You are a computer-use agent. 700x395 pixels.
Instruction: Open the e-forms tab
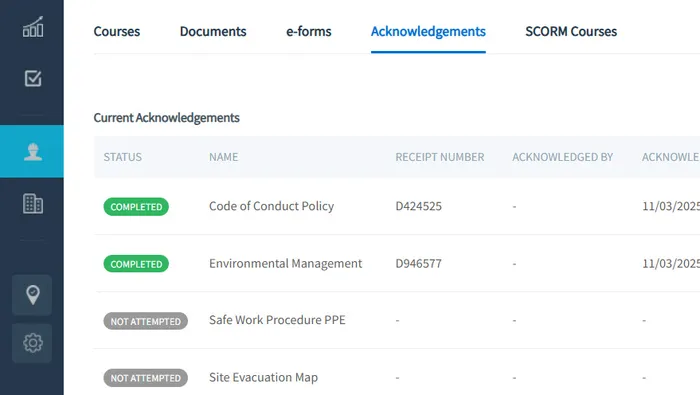point(308,31)
